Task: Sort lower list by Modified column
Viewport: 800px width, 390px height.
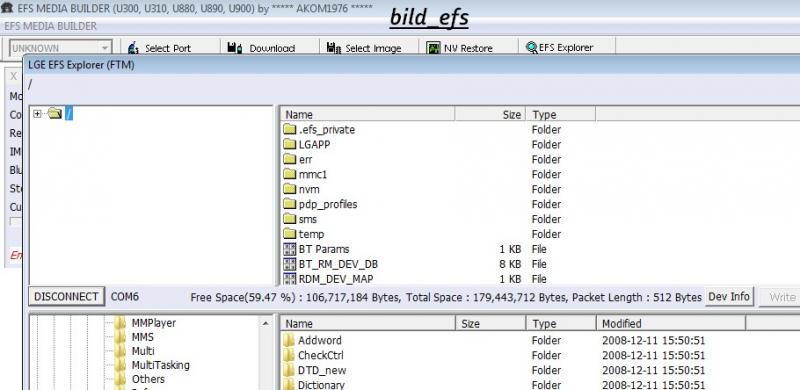Action: (671, 324)
